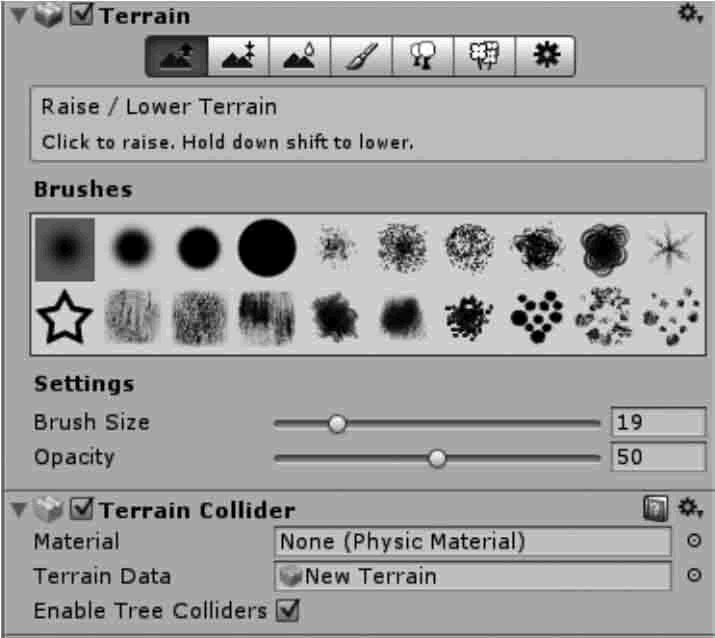Click the Brush Size value field
This screenshot has width=715, height=638.
tap(657, 423)
